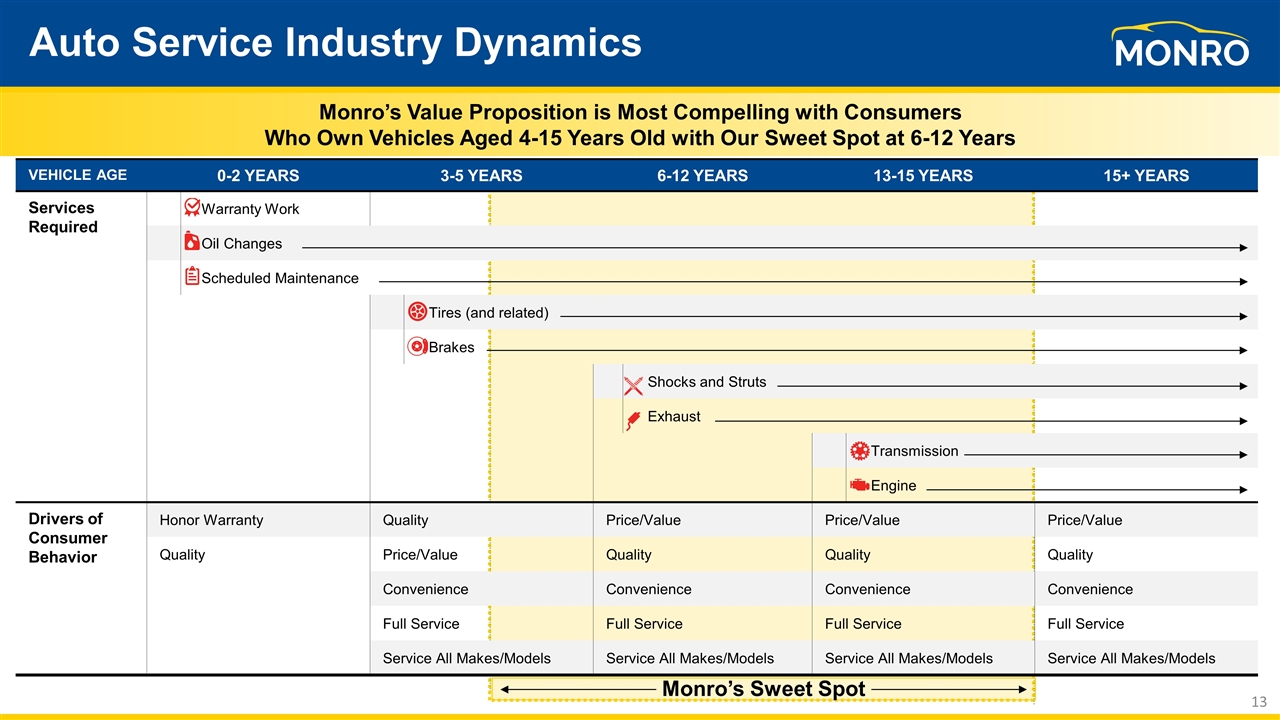The height and width of the screenshot is (720, 1280).
Task: Click 'Convenience' in the 13-15 years column
Action: (x=867, y=589)
